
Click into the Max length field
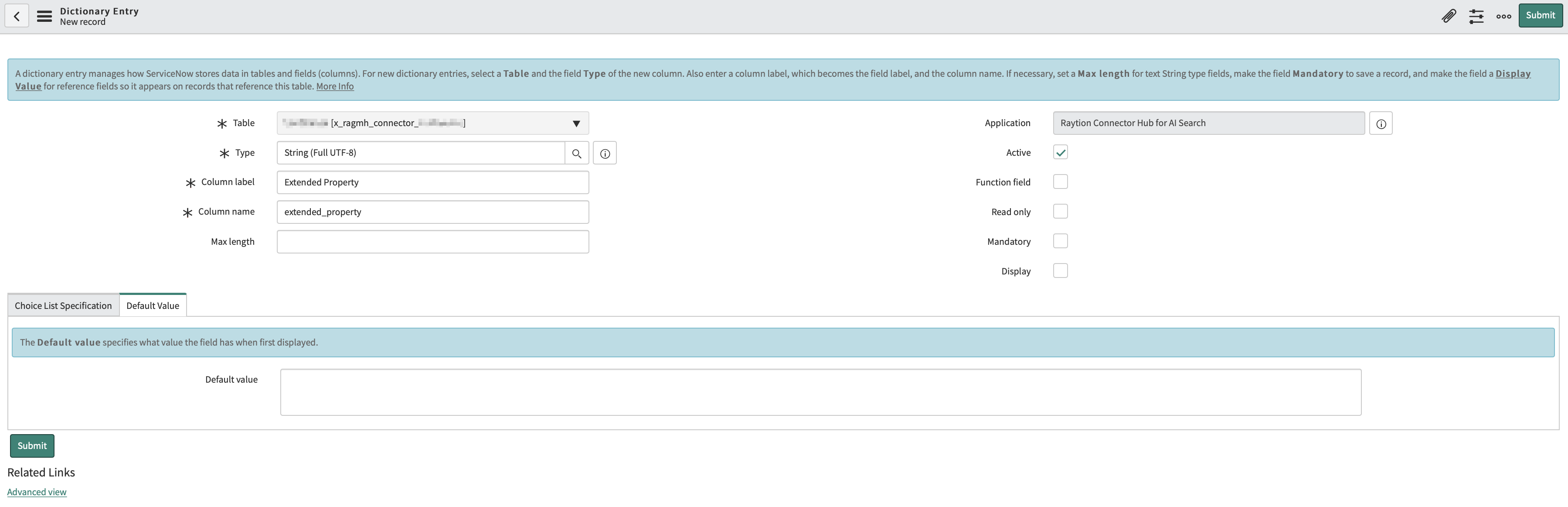coord(432,242)
